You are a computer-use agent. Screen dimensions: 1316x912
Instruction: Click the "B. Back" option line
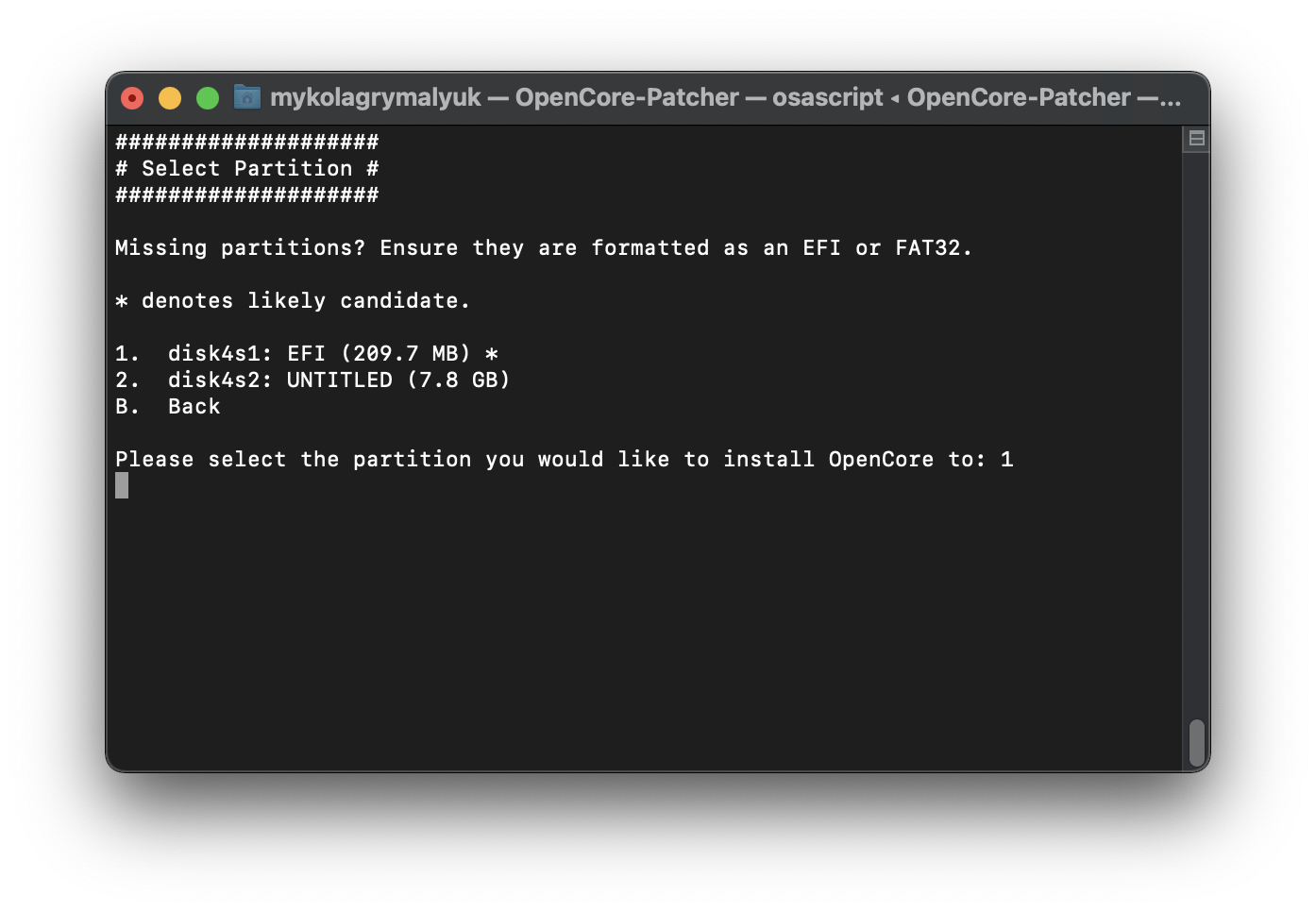[168, 407]
